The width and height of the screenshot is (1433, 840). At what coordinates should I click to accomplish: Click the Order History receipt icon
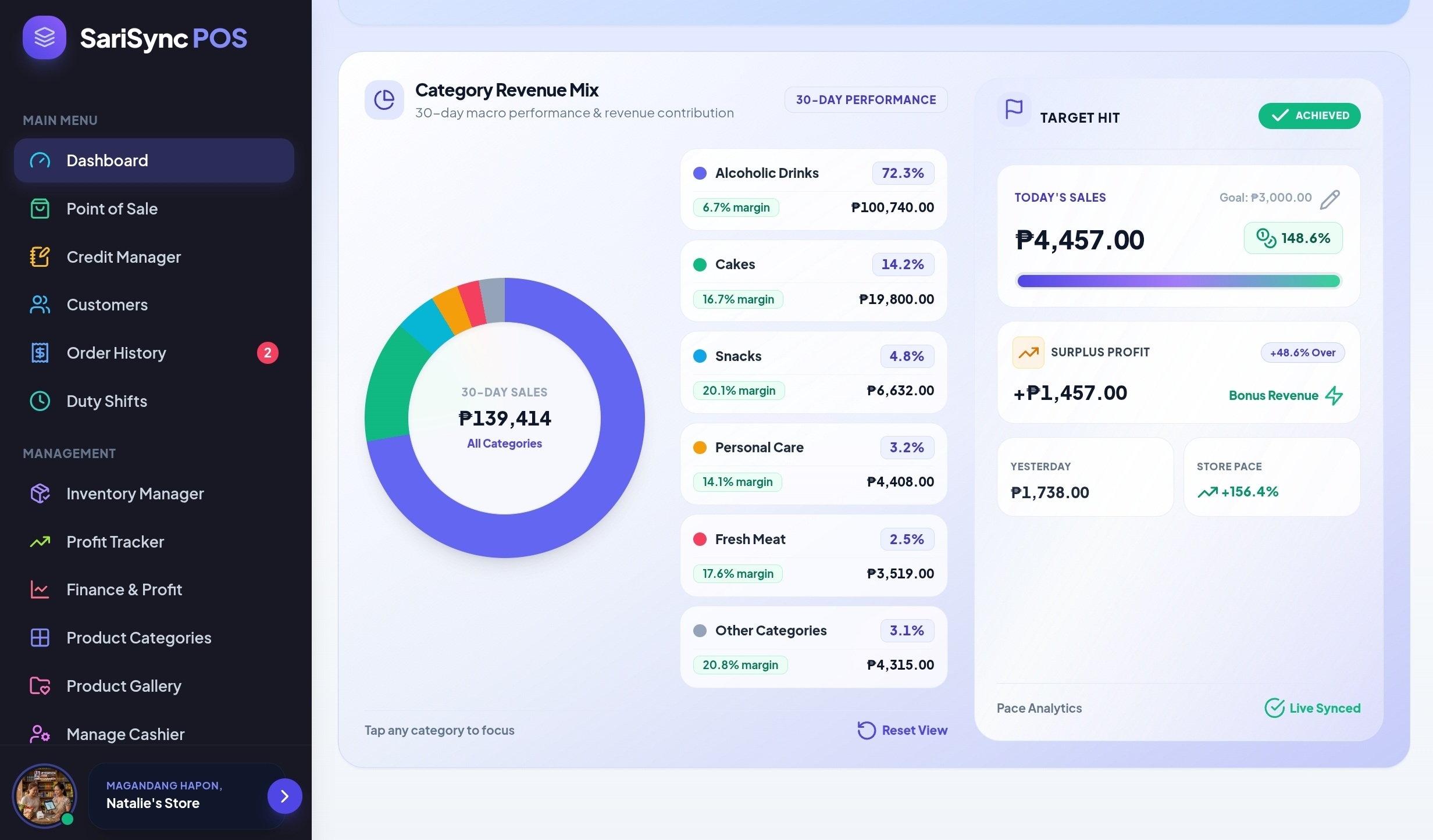coord(40,353)
